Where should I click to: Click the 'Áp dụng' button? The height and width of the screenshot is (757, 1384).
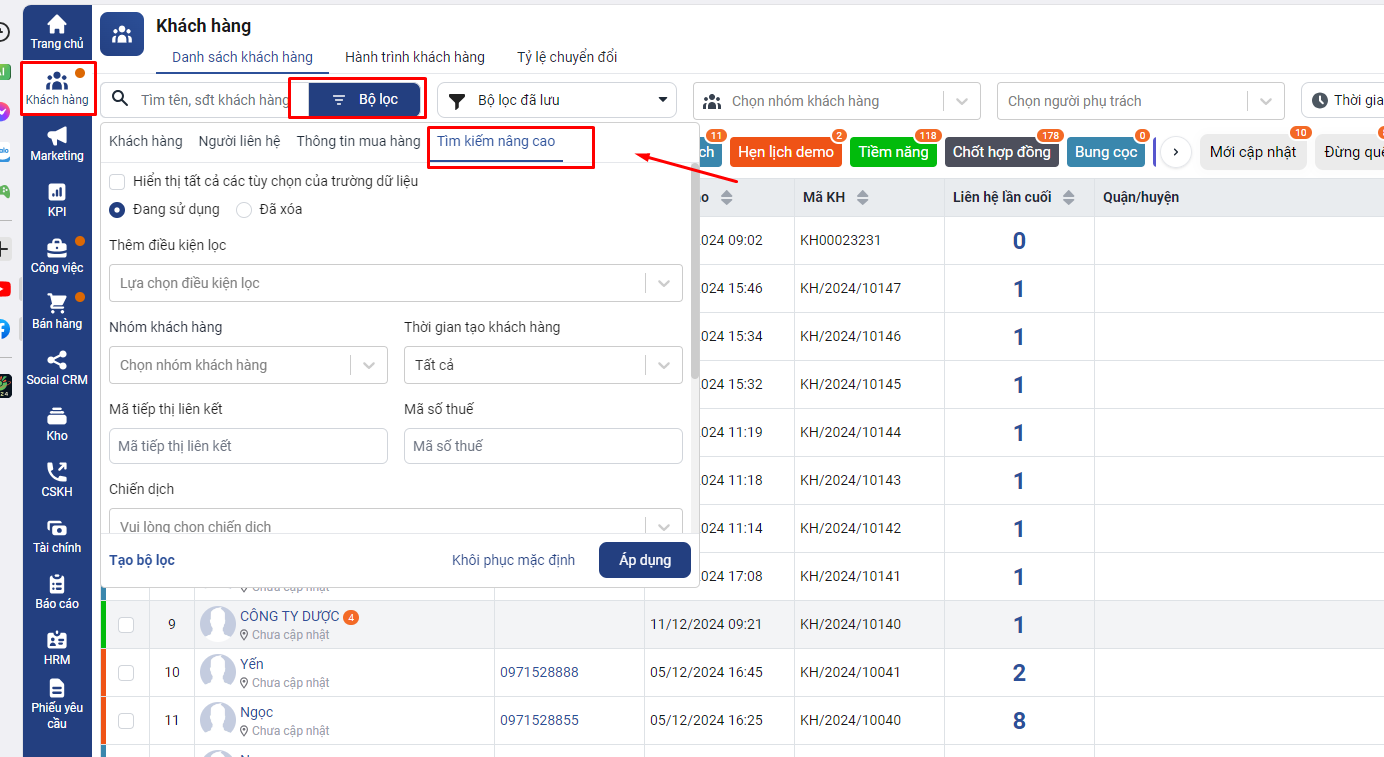coord(644,560)
